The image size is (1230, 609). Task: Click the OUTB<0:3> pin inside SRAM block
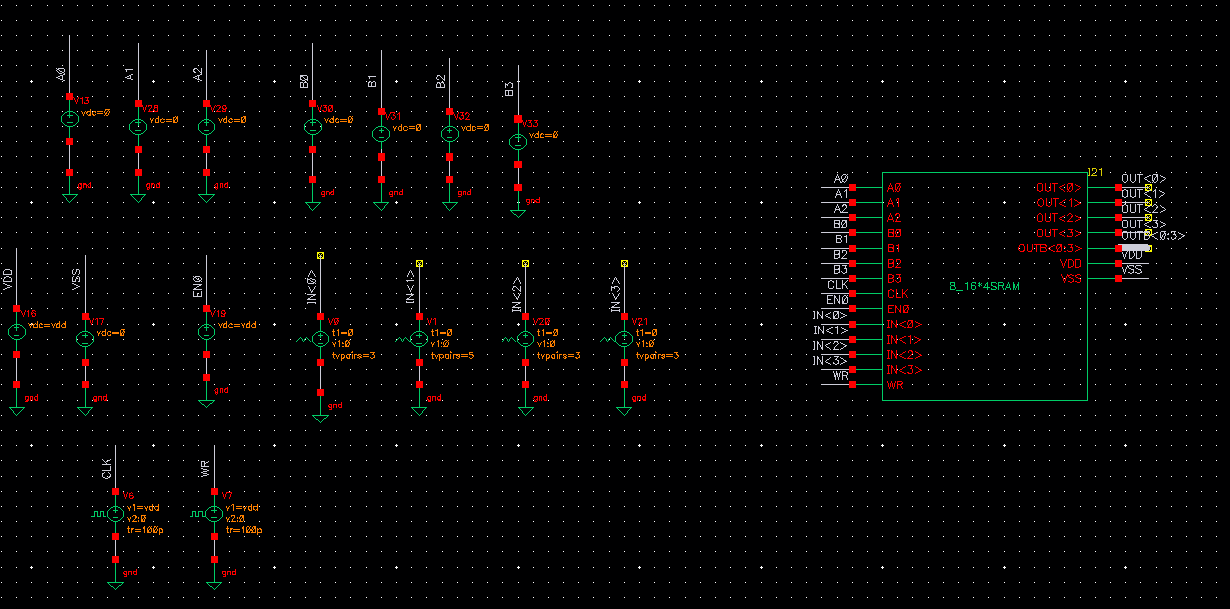1050,248
